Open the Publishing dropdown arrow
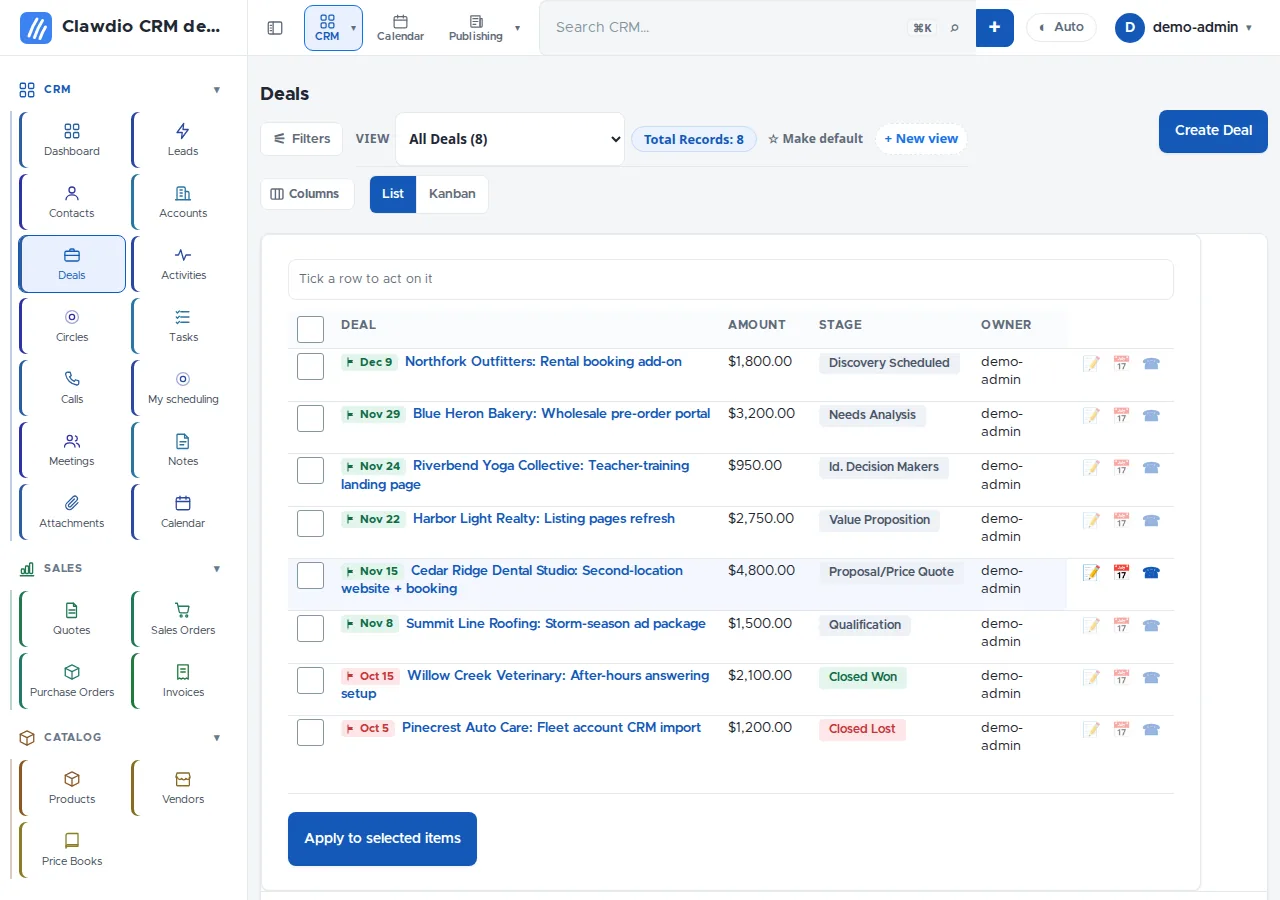 517,28
